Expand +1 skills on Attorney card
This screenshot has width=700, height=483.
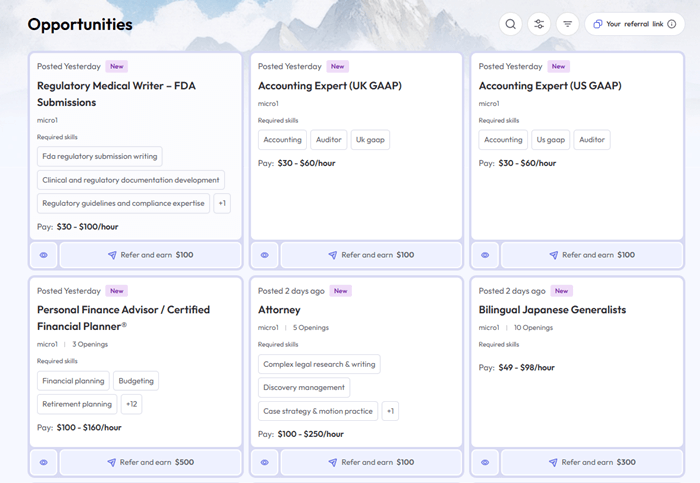click(390, 411)
